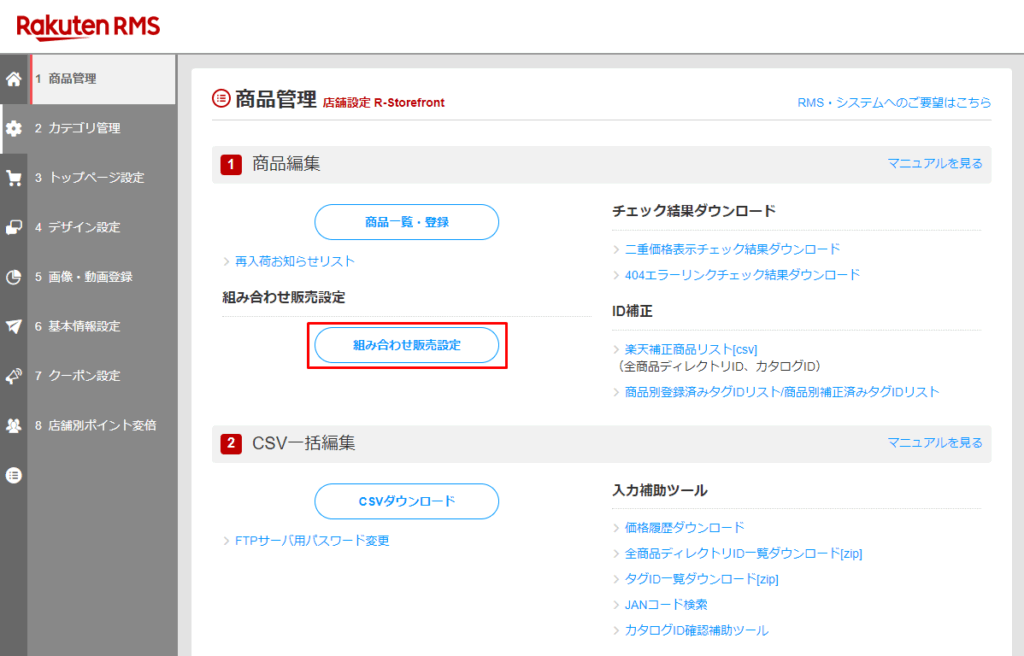Open 5 画像・動画登録 menu item
The width and height of the screenshot is (1024, 656).
(101, 277)
